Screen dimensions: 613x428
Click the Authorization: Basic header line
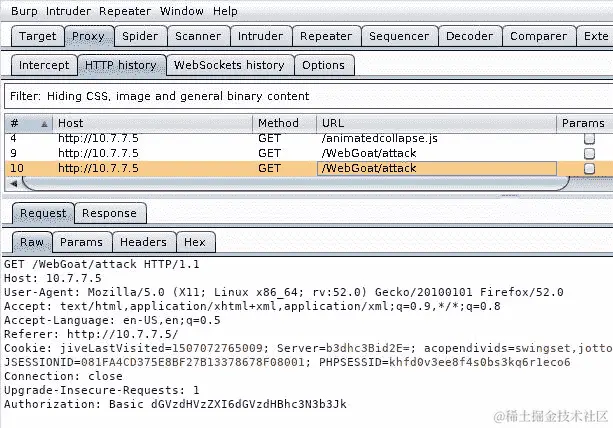click(175, 405)
